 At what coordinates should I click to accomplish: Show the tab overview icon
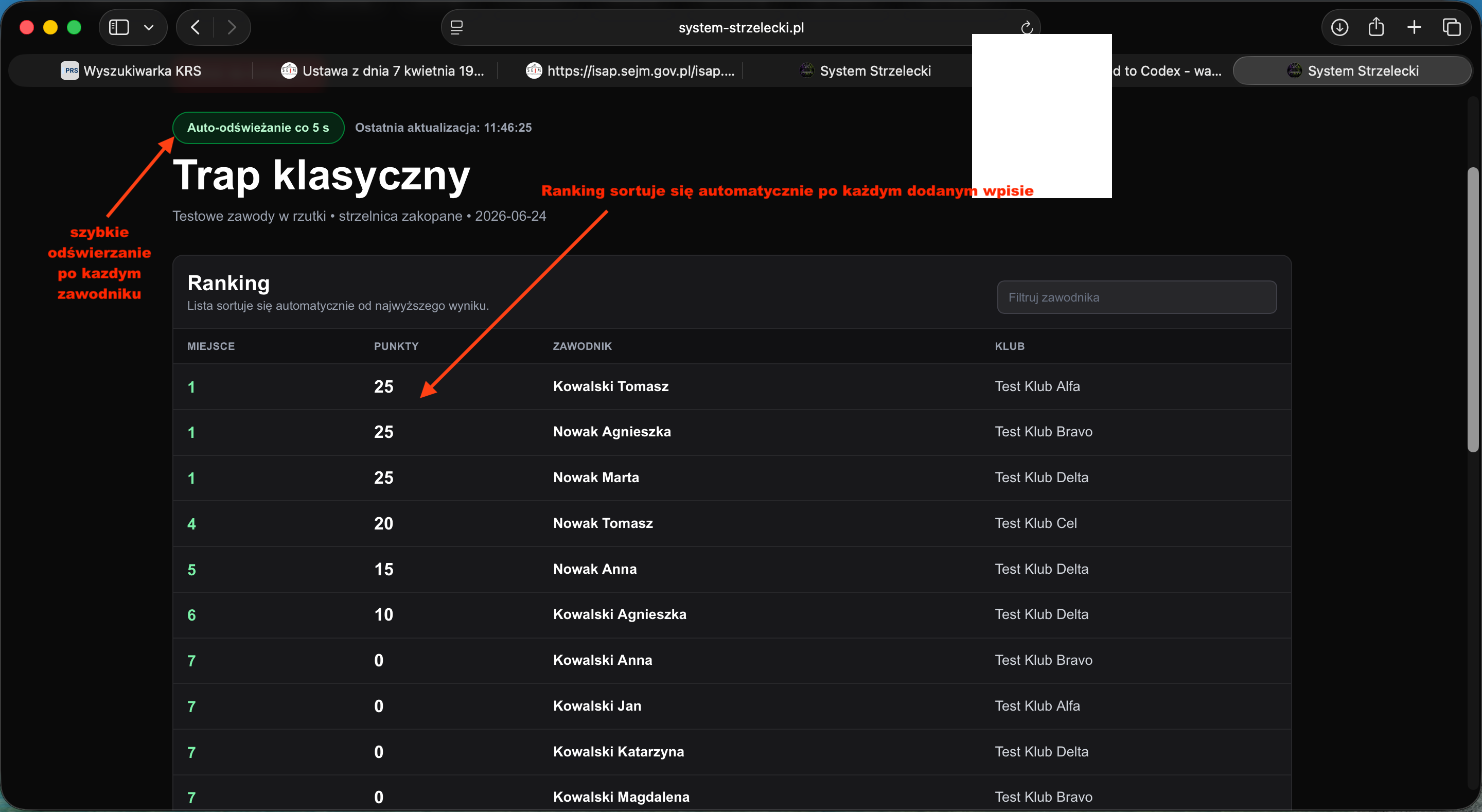click(1452, 27)
